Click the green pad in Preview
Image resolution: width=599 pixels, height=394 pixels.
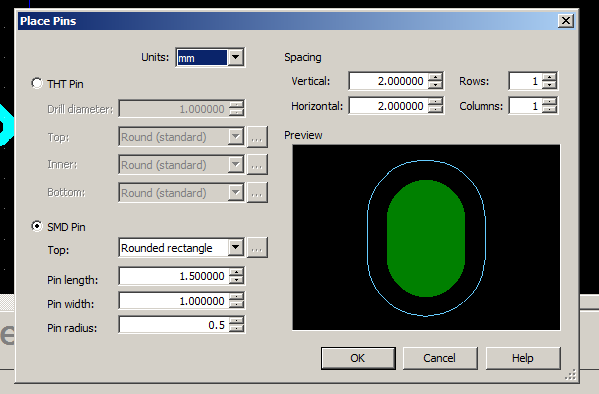click(x=426, y=238)
